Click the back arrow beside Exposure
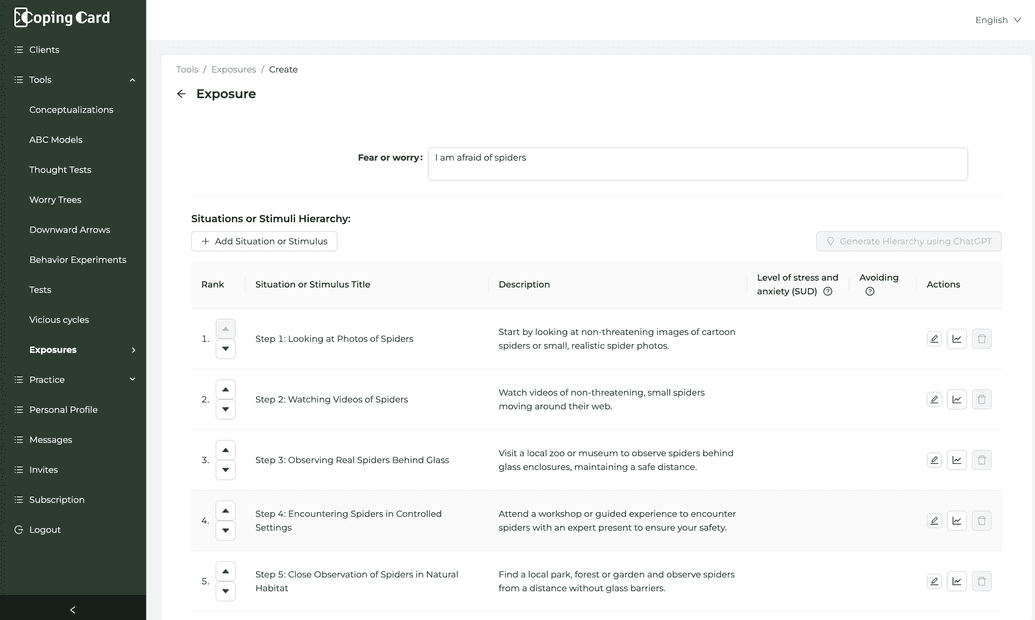This screenshot has width=1035, height=620. tap(181, 94)
